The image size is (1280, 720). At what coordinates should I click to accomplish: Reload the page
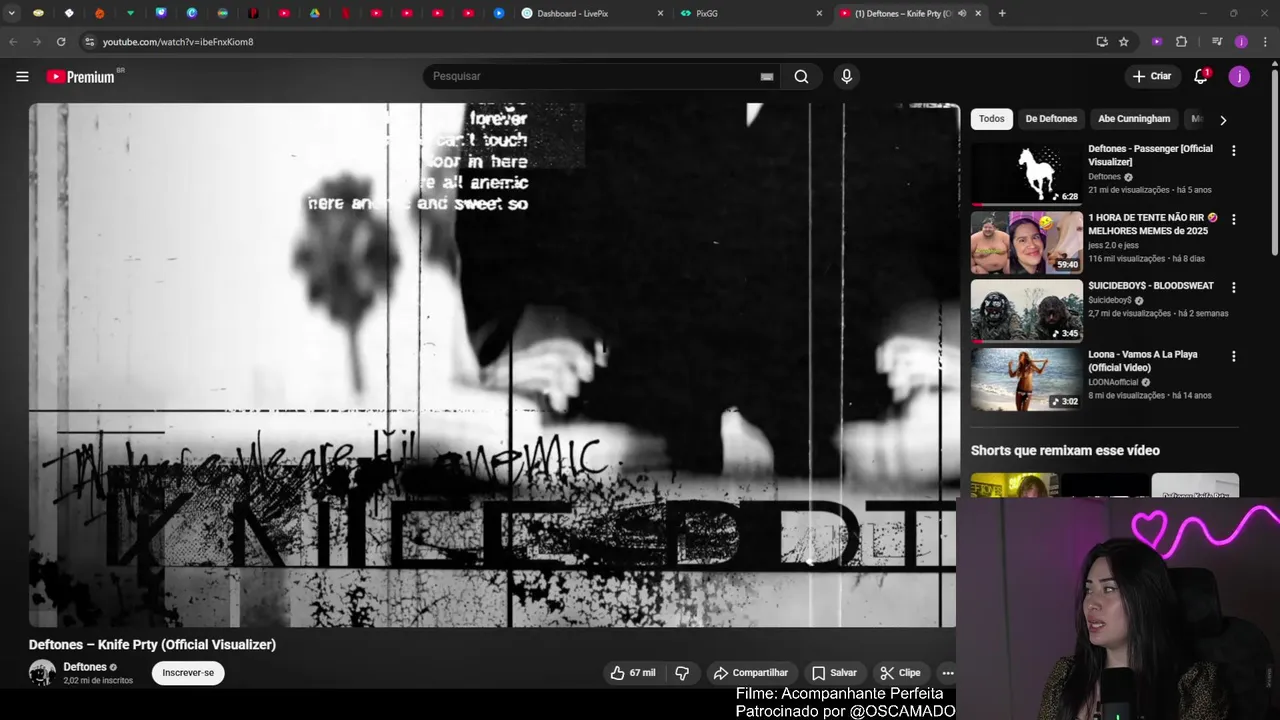coord(61,42)
